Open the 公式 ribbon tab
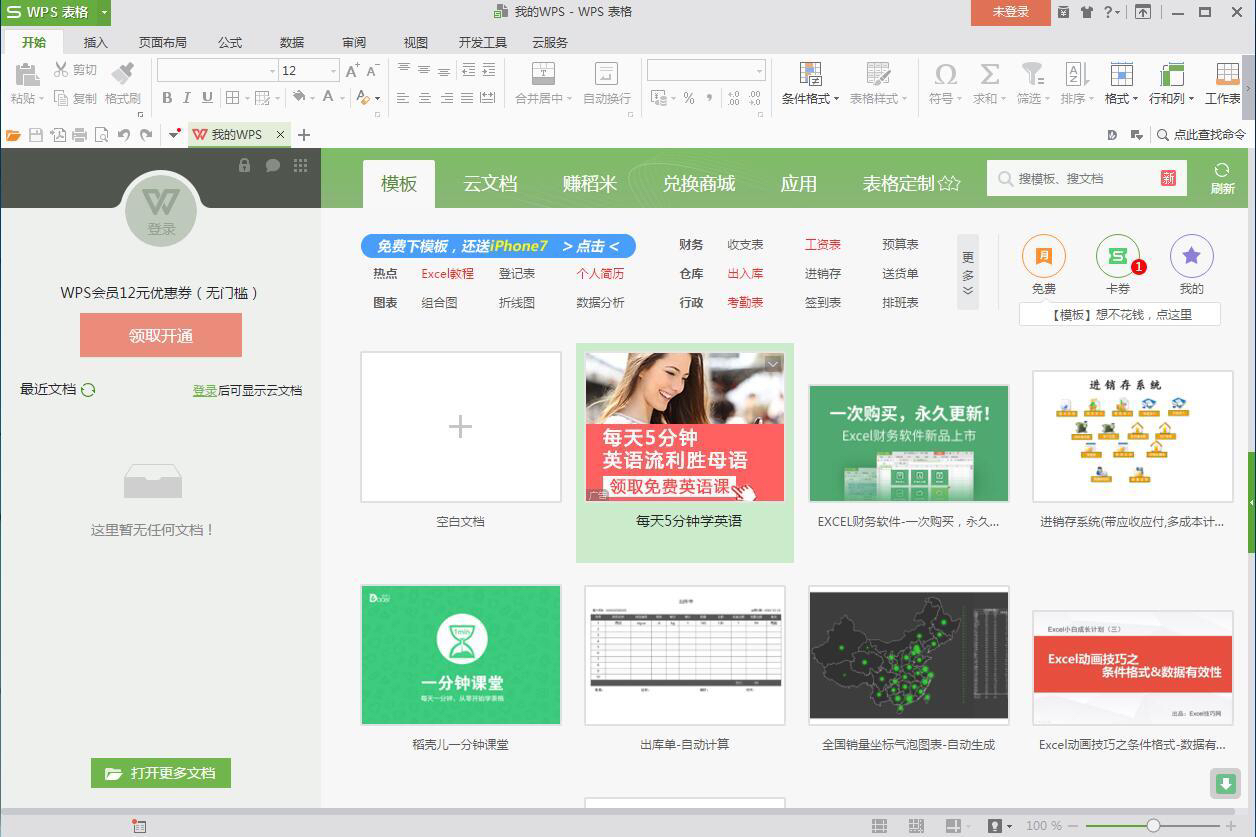The width and height of the screenshot is (1256, 837). coord(230,43)
